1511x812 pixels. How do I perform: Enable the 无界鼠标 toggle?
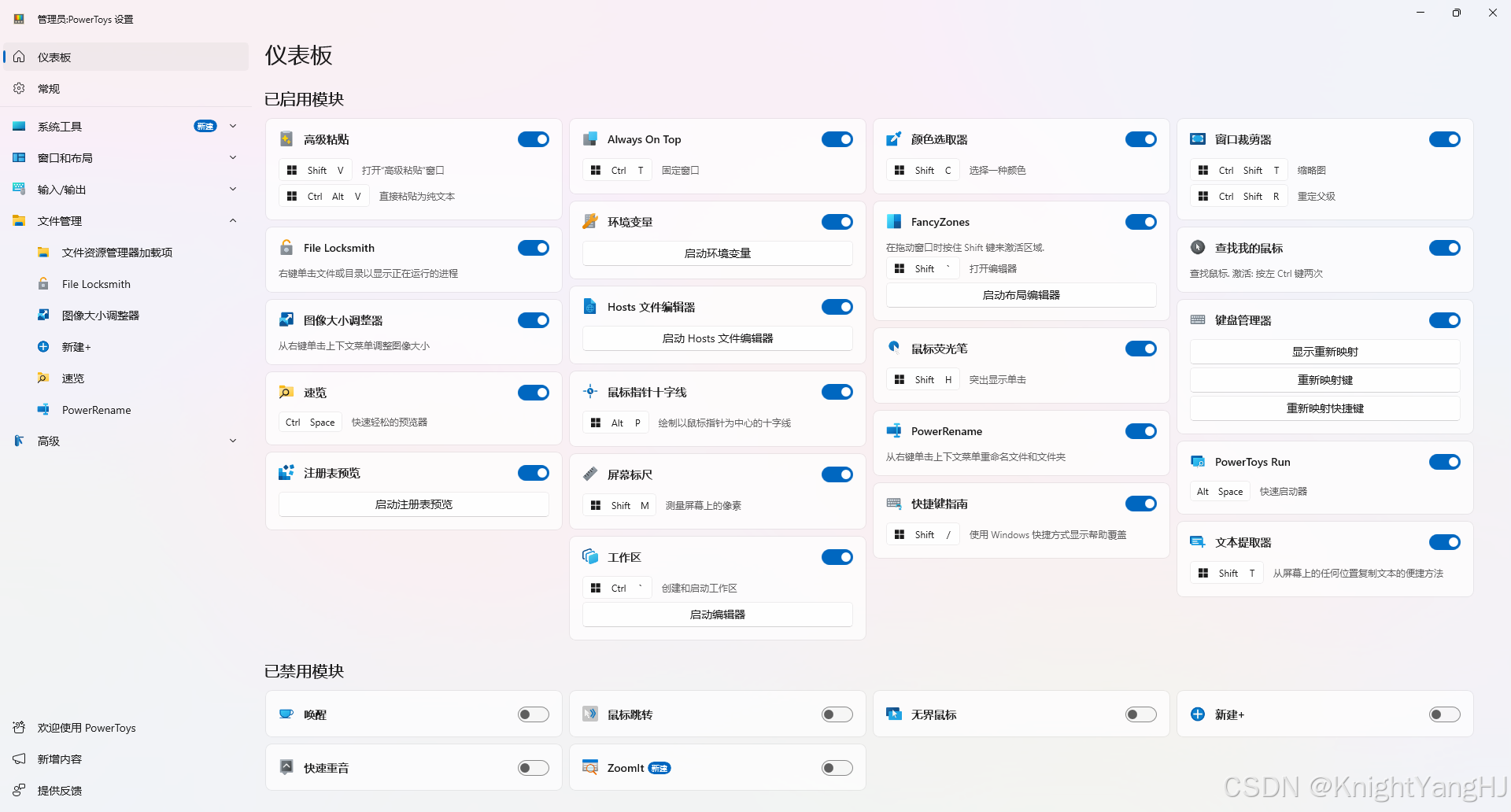click(1141, 714)
